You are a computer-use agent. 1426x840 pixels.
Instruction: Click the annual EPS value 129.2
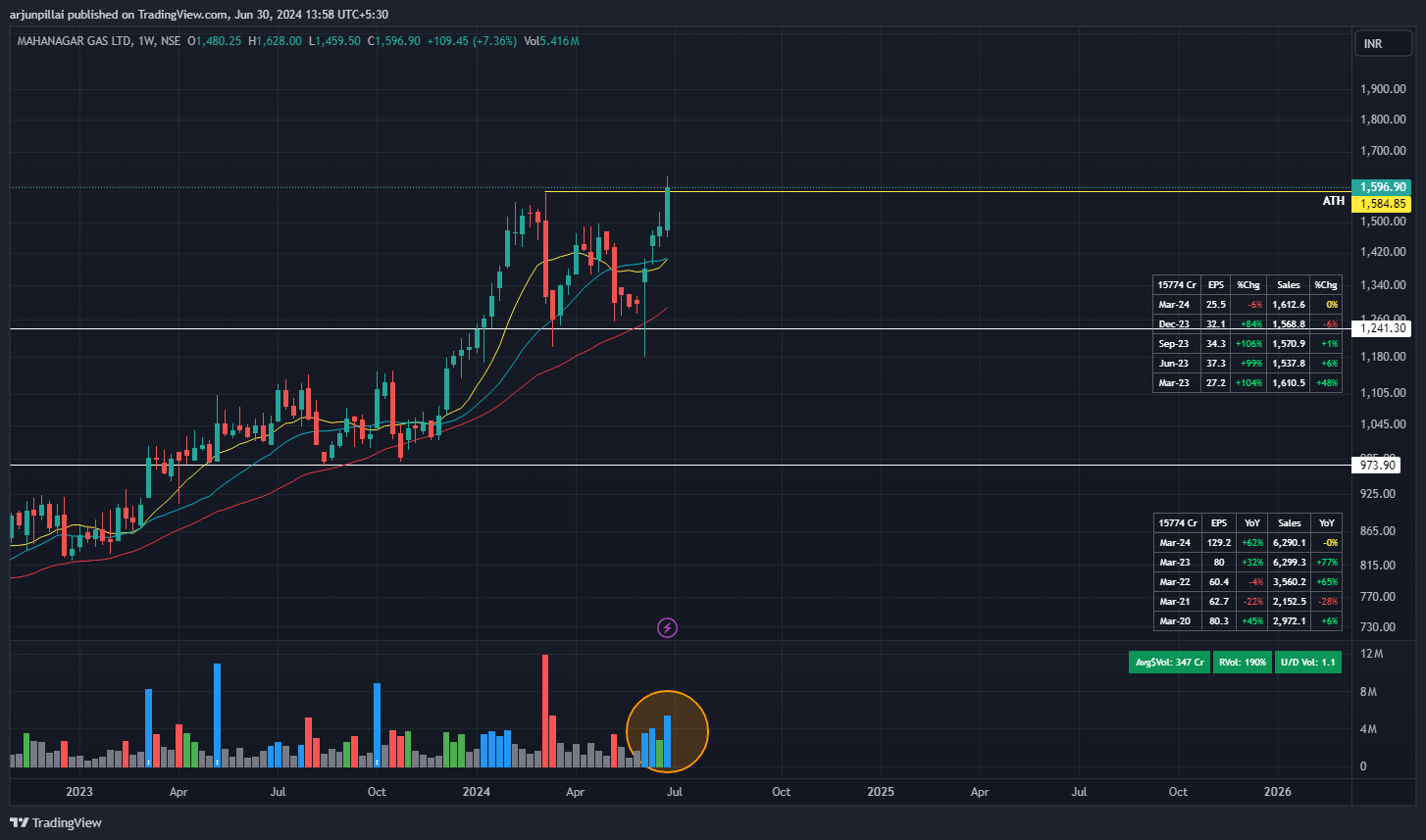point(1218,543)
